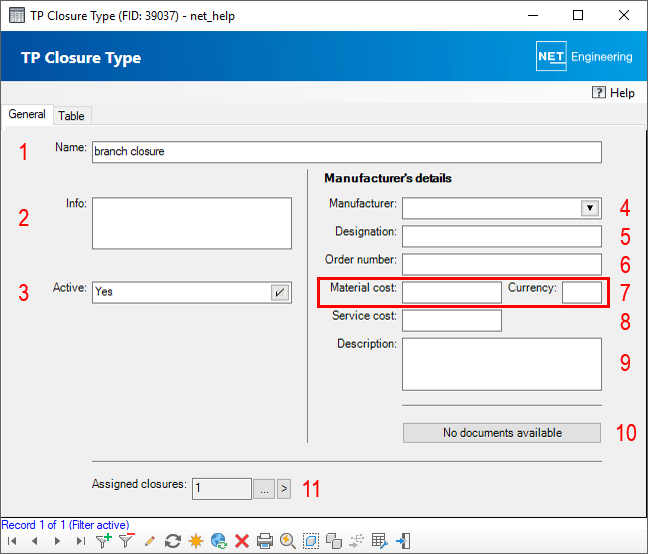Click the refresh arrows icon
This screenshot has width=648, height=554.
(x=173, y=541)
